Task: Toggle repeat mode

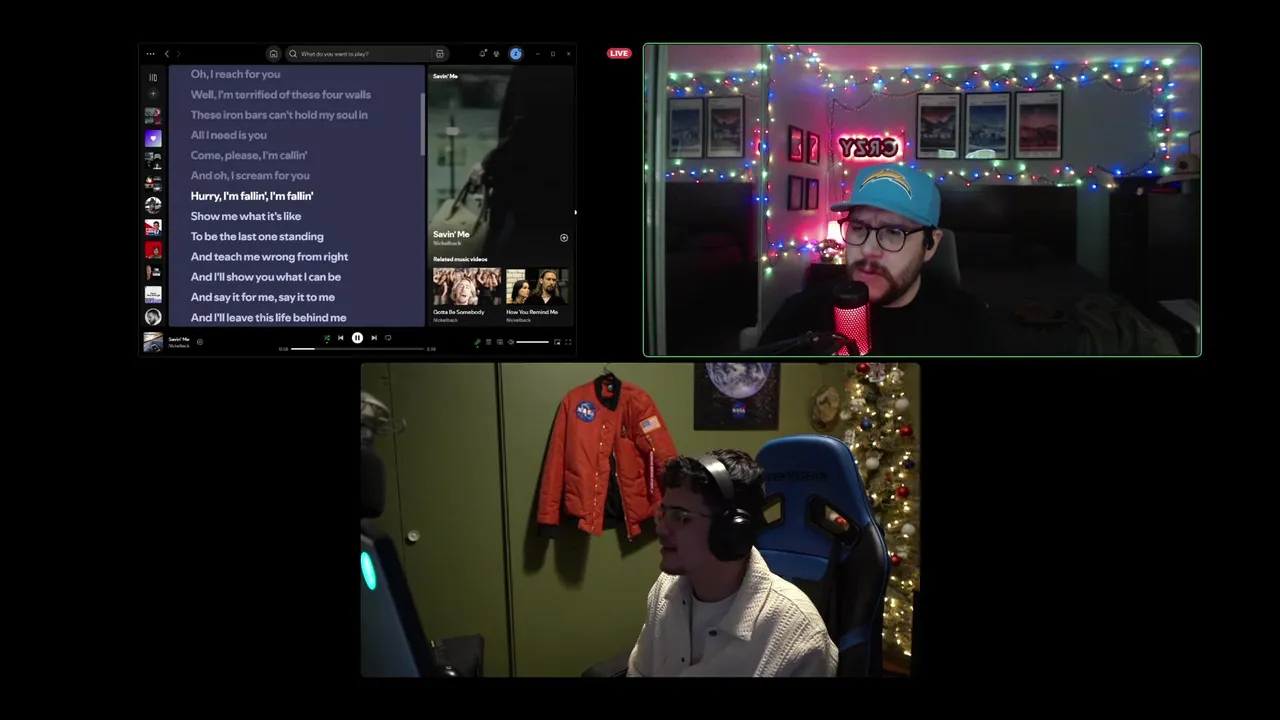Action: (388, 338)
